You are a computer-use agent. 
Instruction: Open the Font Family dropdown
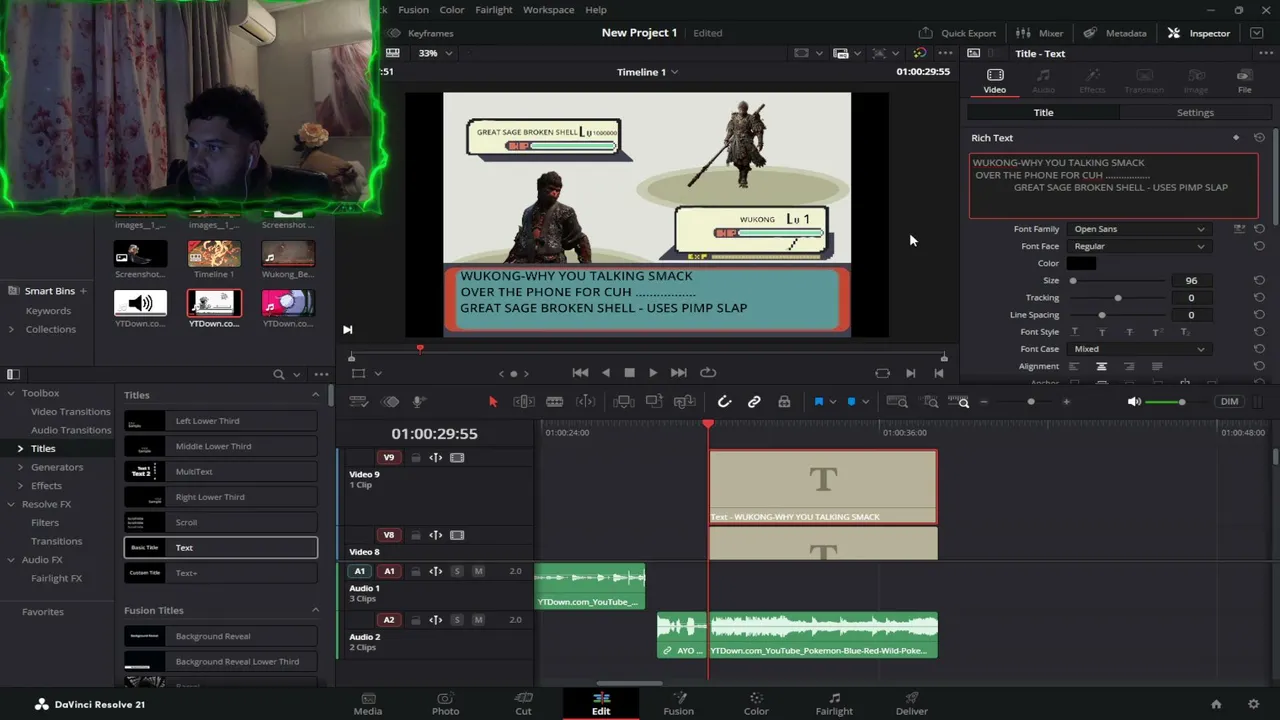pos(1139,229)
